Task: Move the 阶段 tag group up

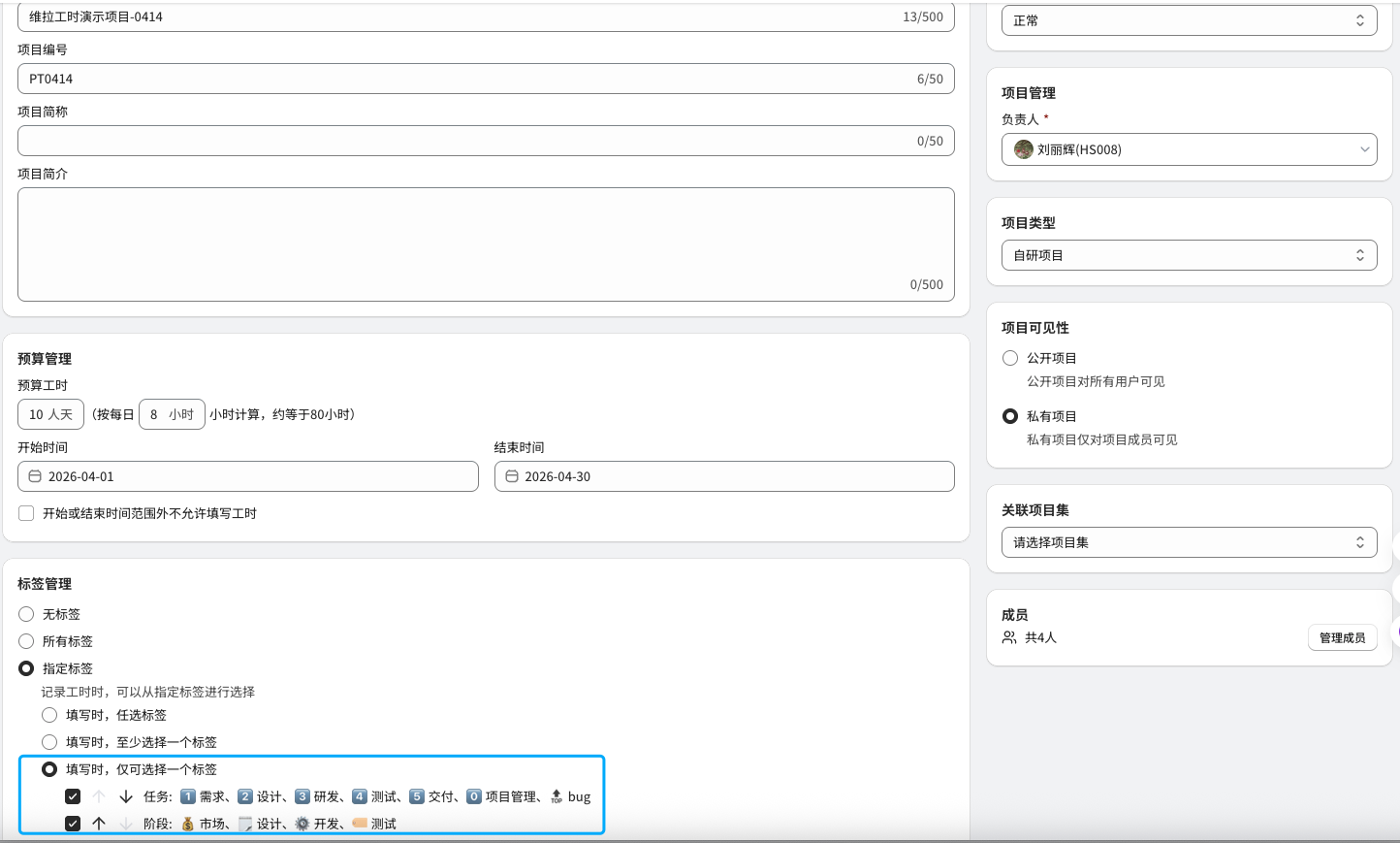Action: [x=99, y=824]
